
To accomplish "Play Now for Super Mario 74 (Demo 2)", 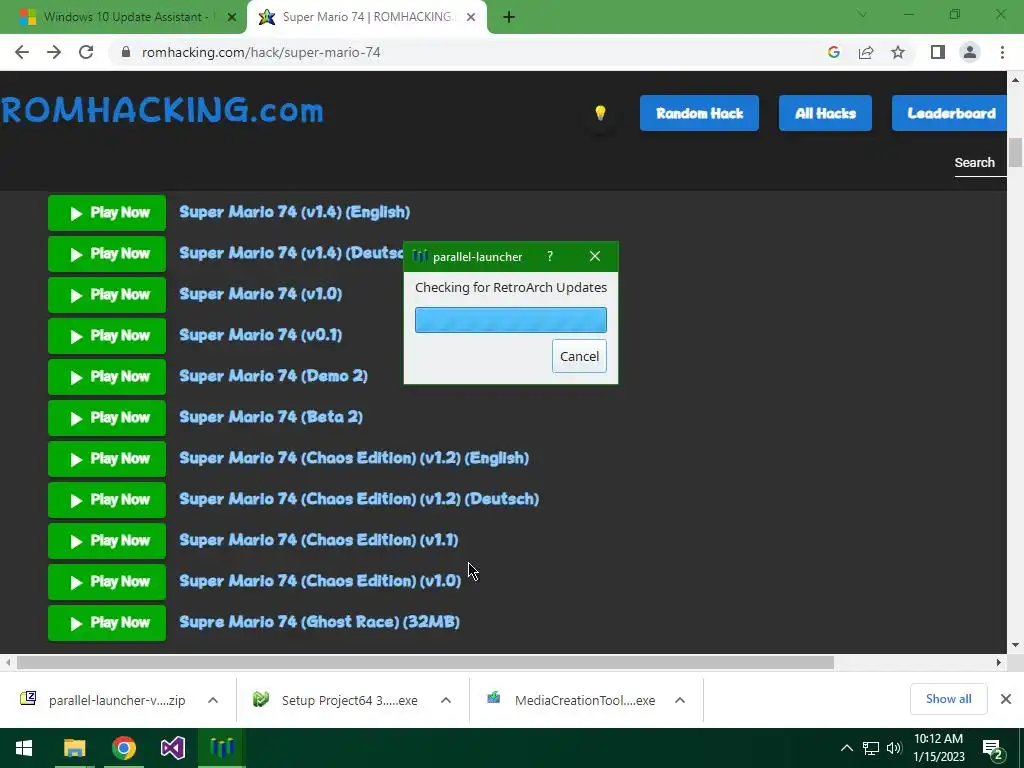I will coord(107,377).
